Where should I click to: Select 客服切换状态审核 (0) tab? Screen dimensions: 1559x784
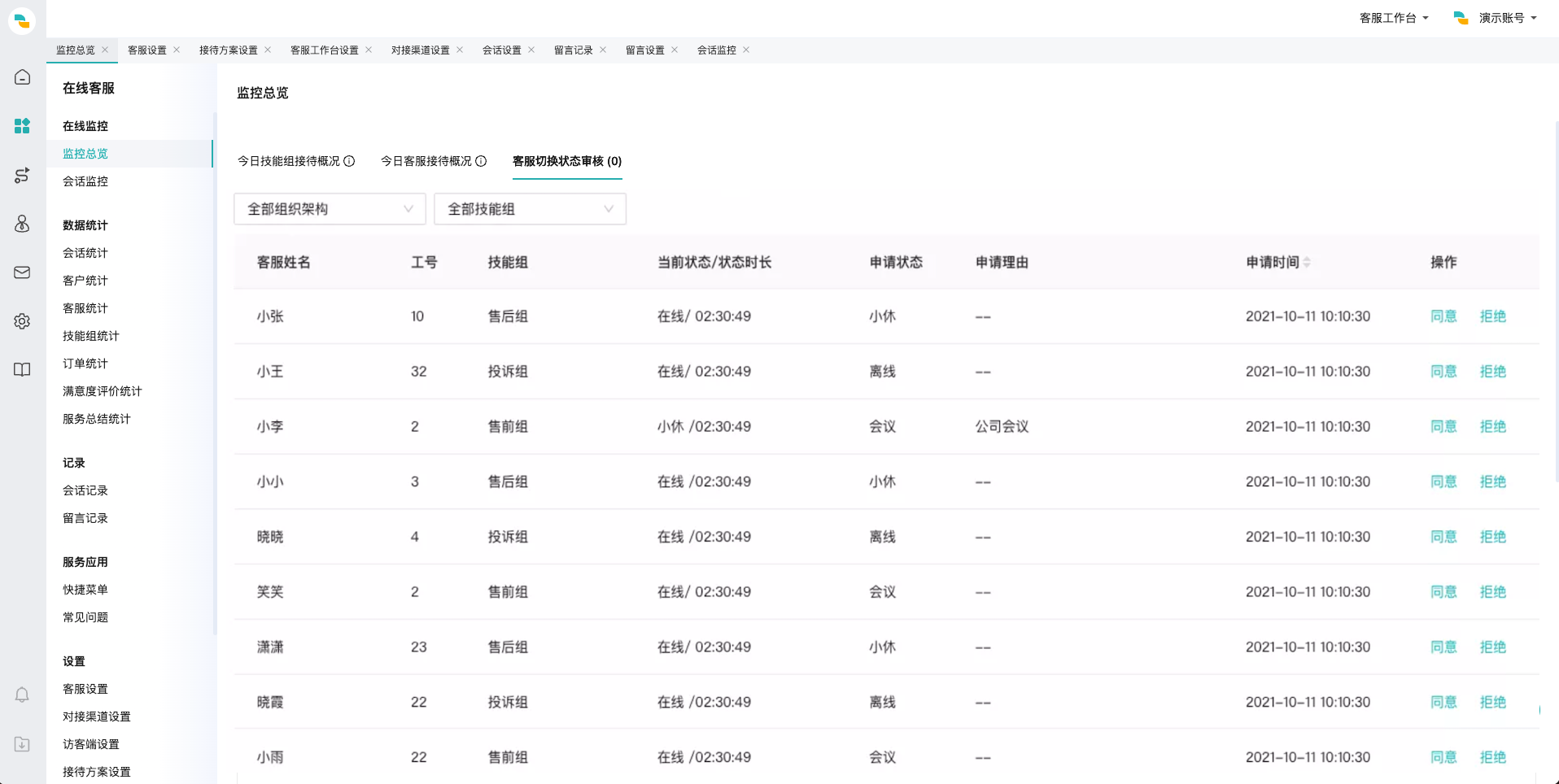click(567, 161)
